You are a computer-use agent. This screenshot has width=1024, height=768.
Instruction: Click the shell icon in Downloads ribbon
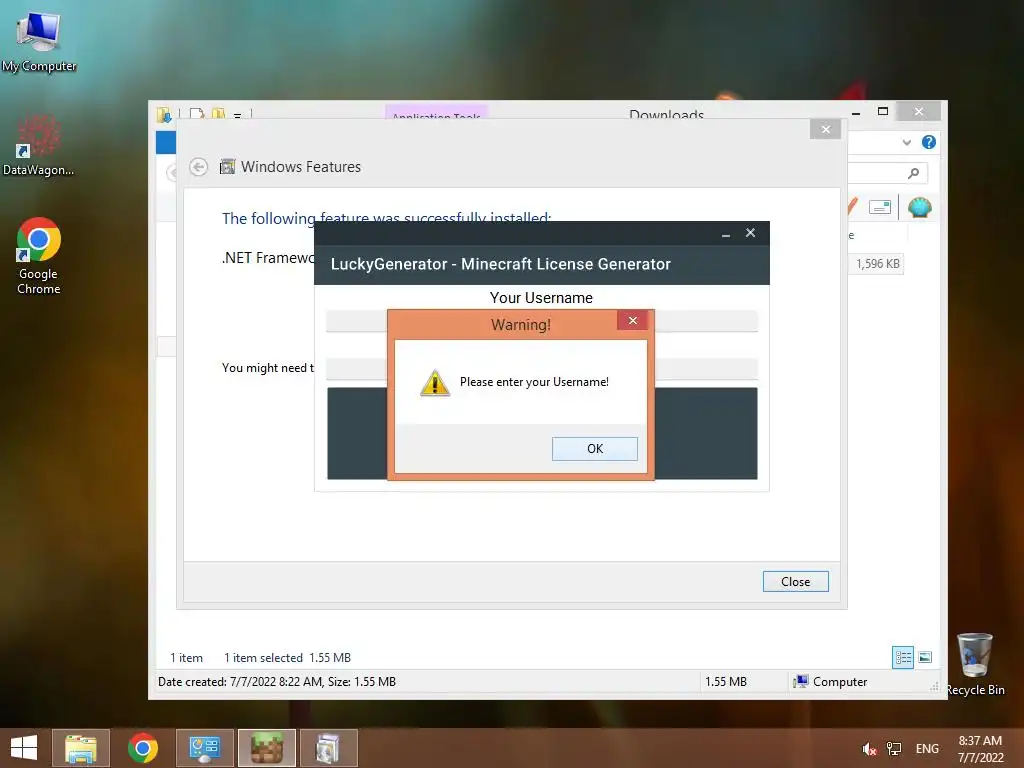coord(920,208)
